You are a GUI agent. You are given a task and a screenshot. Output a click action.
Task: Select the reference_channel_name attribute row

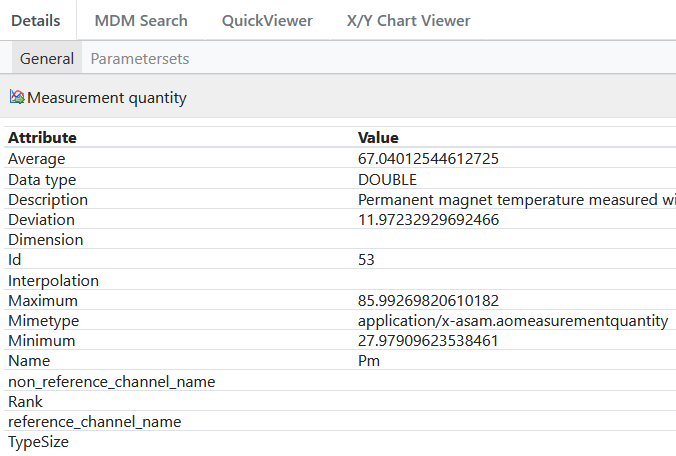[x=95, y=421]
